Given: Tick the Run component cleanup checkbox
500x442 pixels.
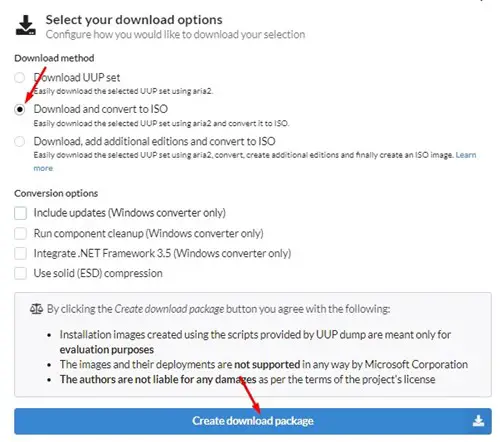Looking at the screenshot, I should (20, 233).
